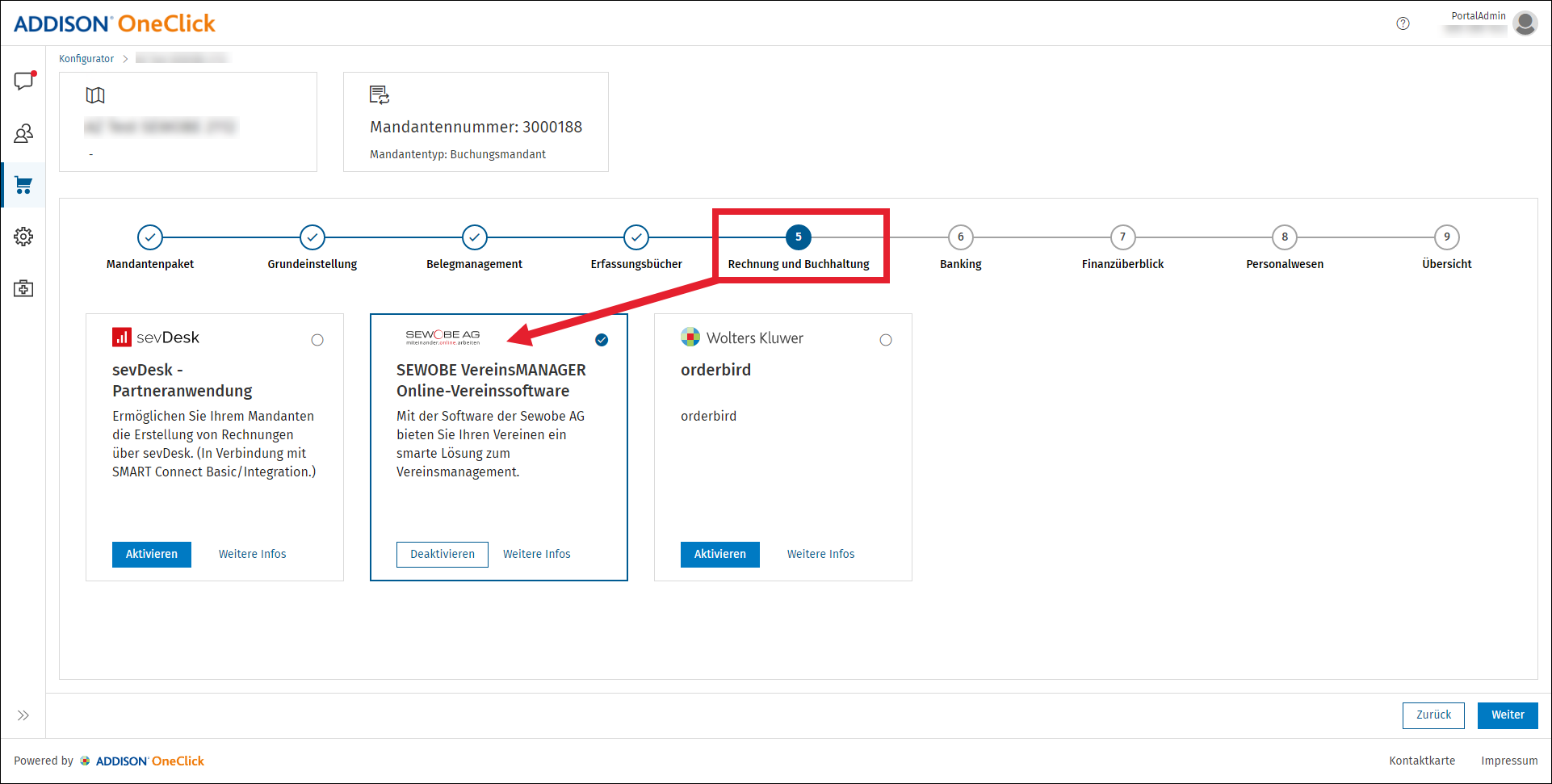This screenshot has height=784, width=1552.
Task: Click the SEWOBE VereinsMANAGER Online-Vereinssoftware title
Action: point(491,380)
